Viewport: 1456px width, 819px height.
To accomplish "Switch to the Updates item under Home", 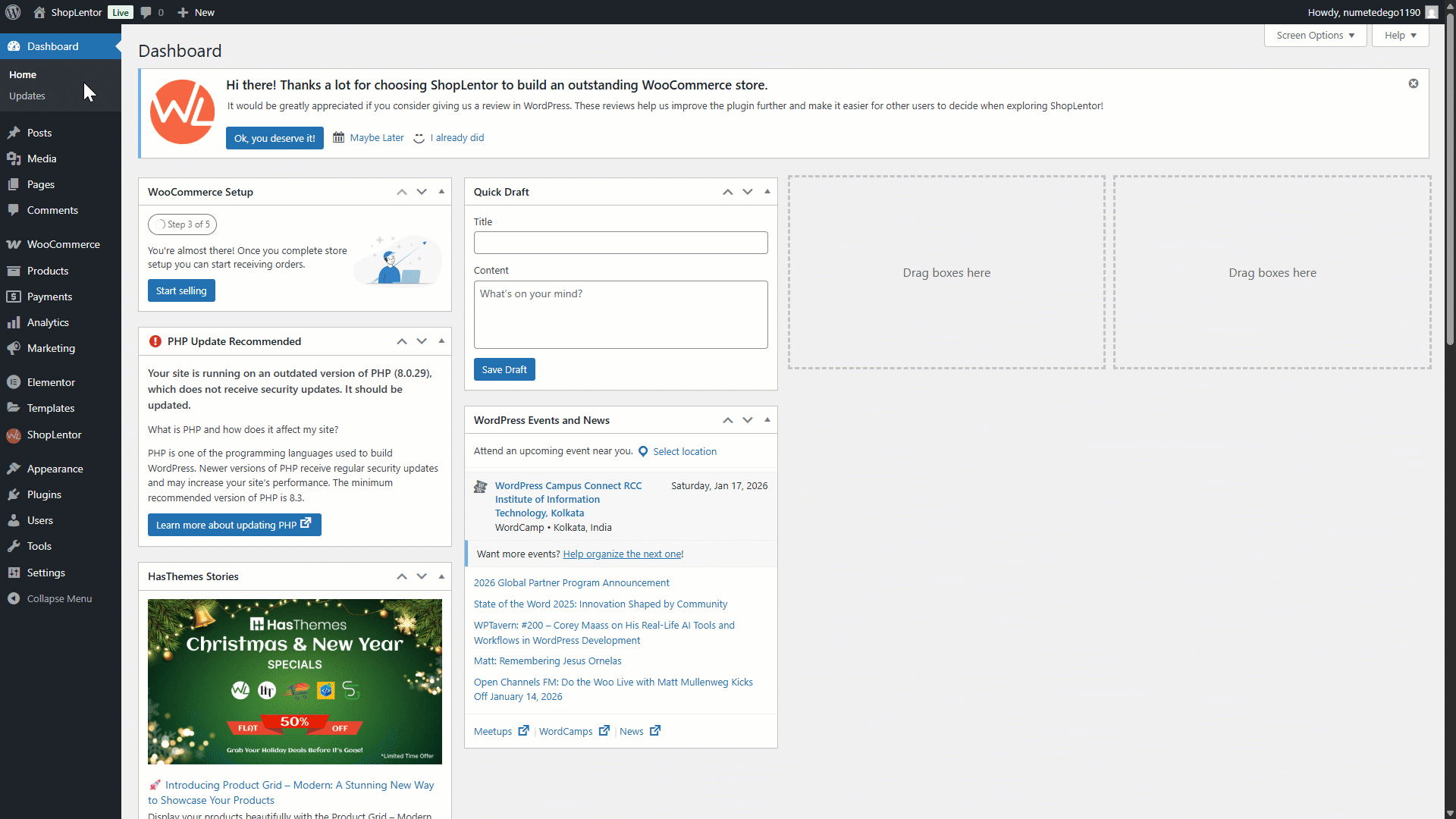I will (x=27, y=96).
